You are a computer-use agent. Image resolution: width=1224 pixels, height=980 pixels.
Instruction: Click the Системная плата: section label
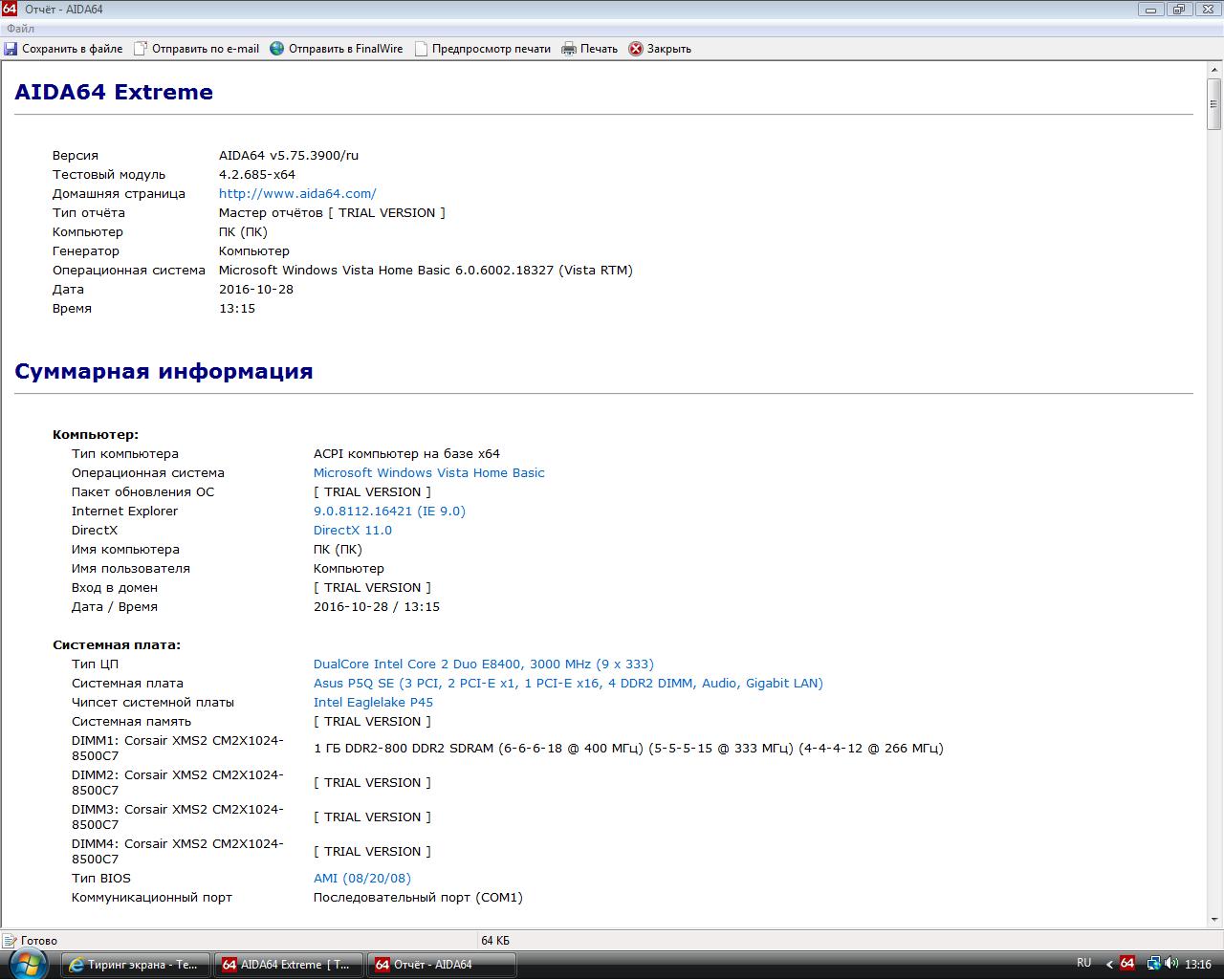[x=117, y=644]
